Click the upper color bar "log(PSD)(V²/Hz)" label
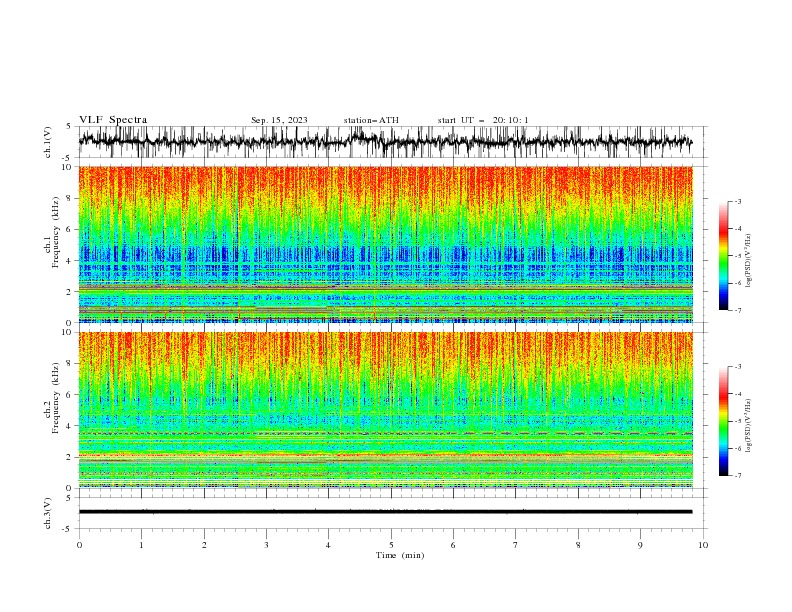The width and height of the screenshot is (792, 612). [x=748, y=261]
